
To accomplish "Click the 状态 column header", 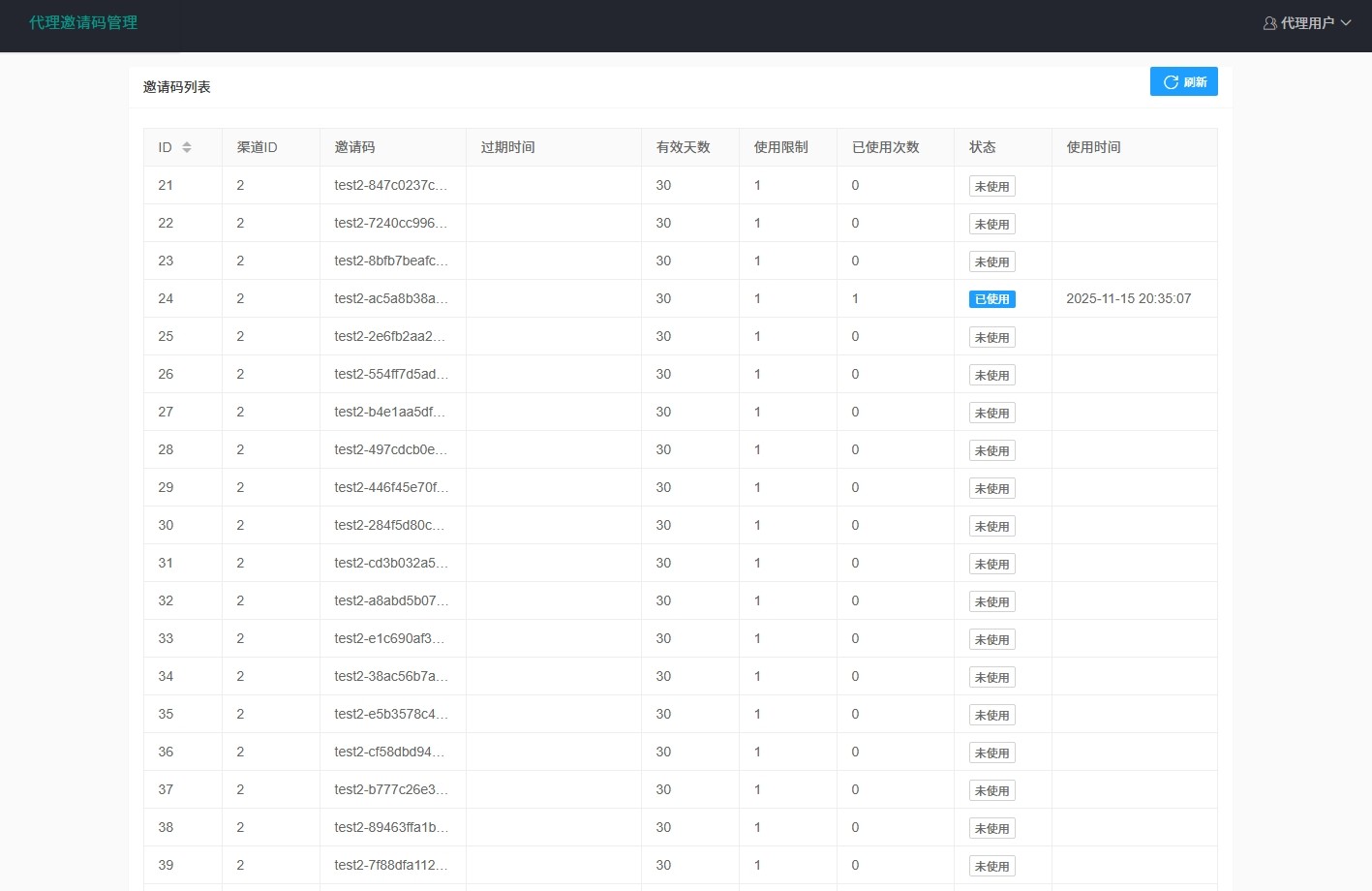I will coord(982,147).
